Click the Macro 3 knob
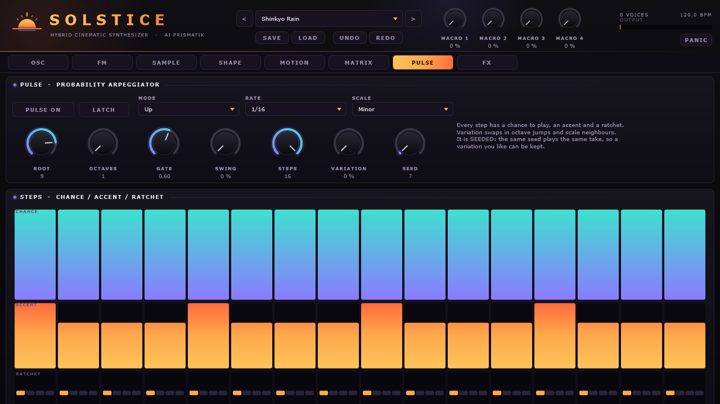This screenshot has height=404, width=720. click(x=531, y=20)
